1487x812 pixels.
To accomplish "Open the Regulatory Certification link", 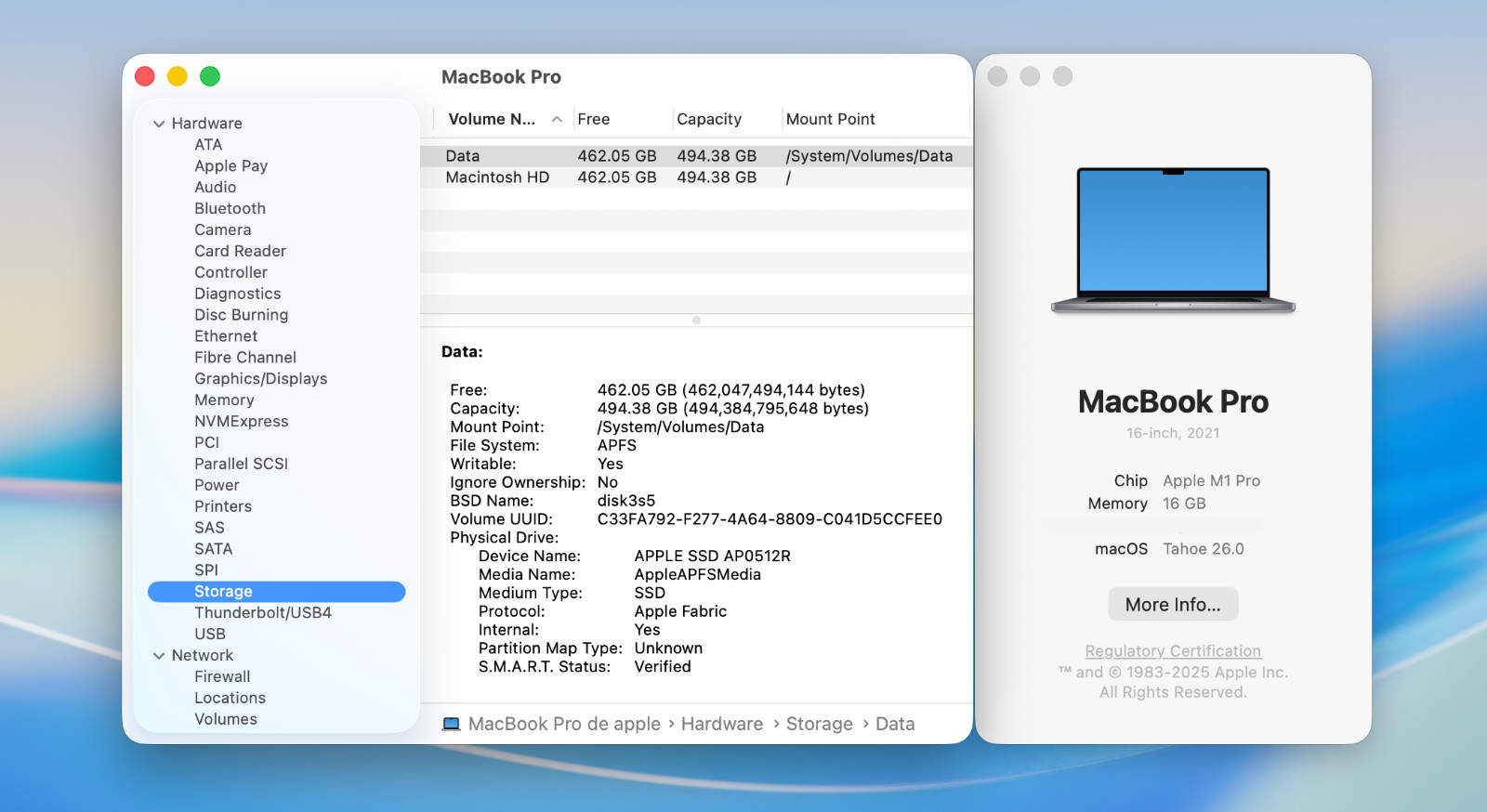I will click(1173, 652).
